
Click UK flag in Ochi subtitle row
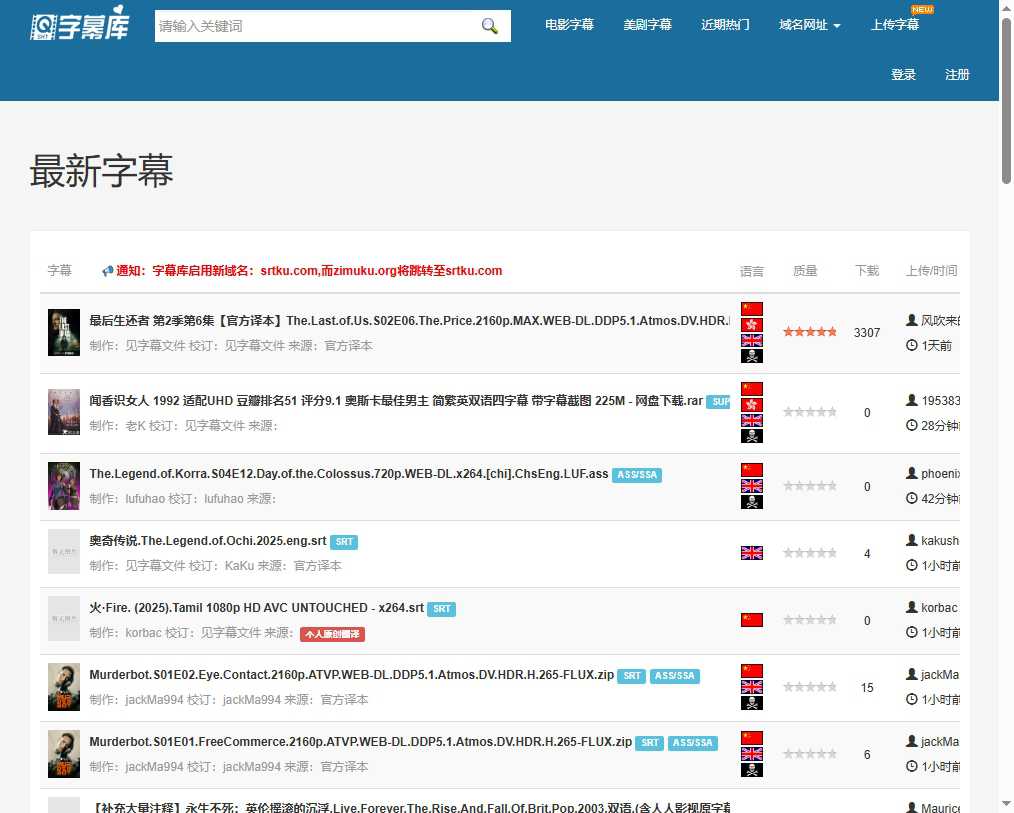pos(751,553)
